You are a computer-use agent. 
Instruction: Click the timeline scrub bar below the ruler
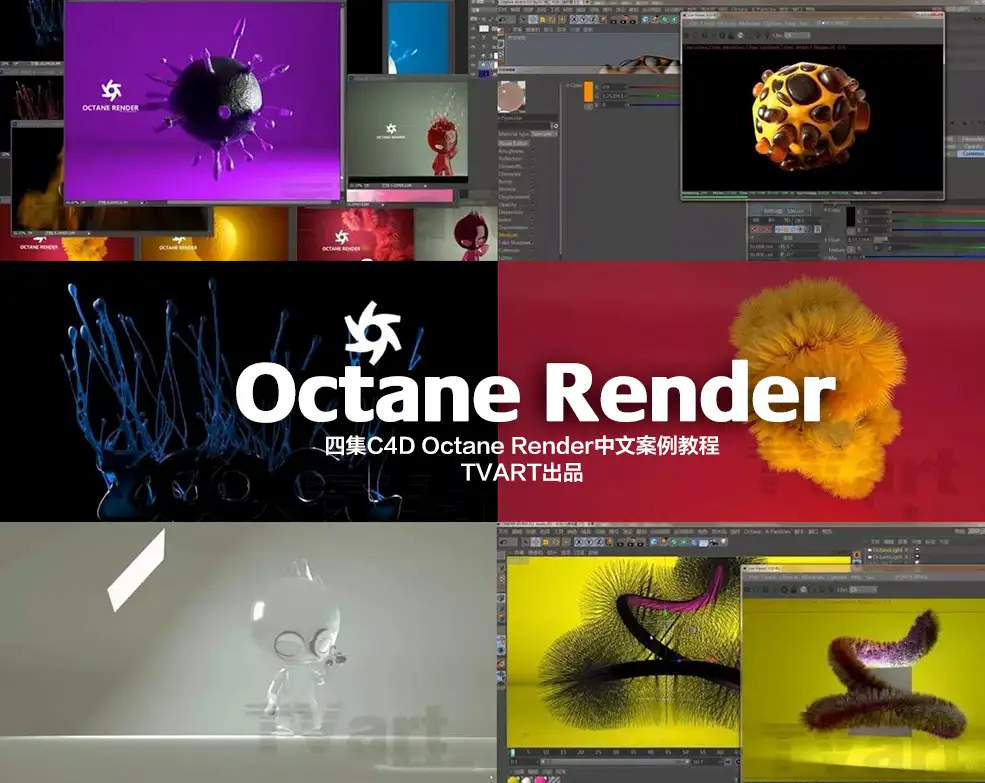[615, 762]
